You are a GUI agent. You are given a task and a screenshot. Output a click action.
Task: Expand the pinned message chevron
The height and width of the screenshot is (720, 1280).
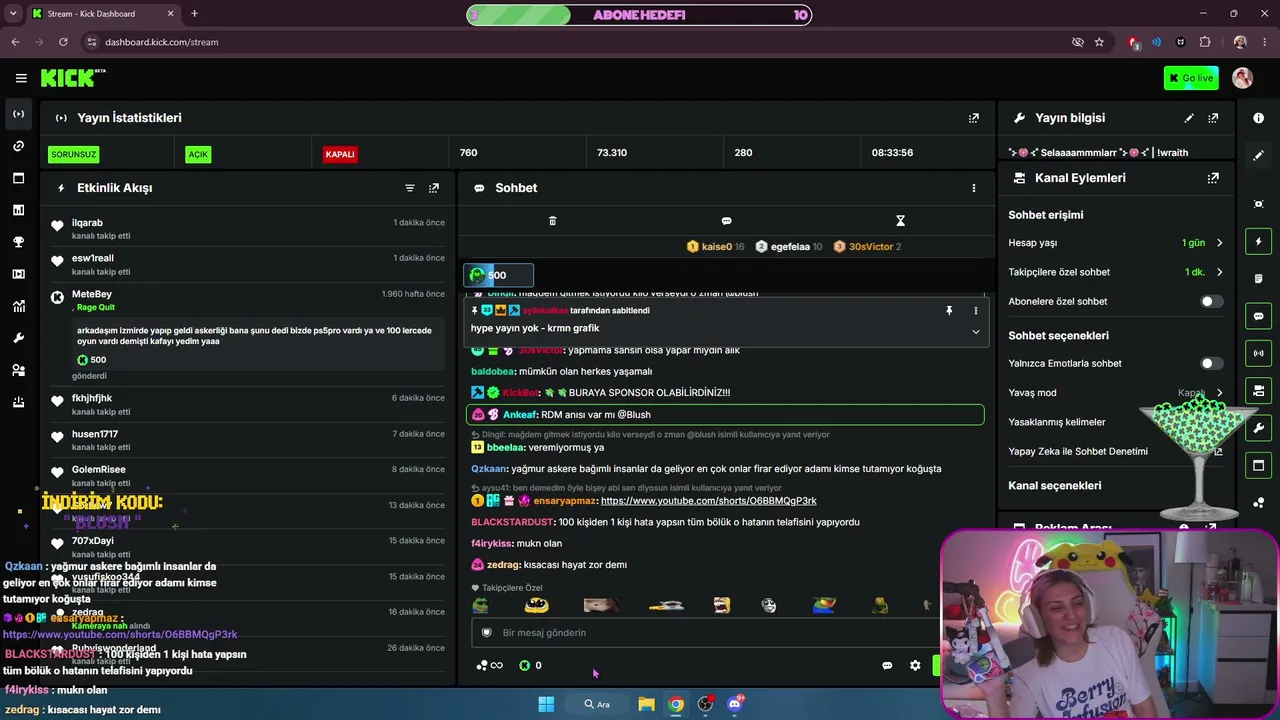(x=975, y=332)
